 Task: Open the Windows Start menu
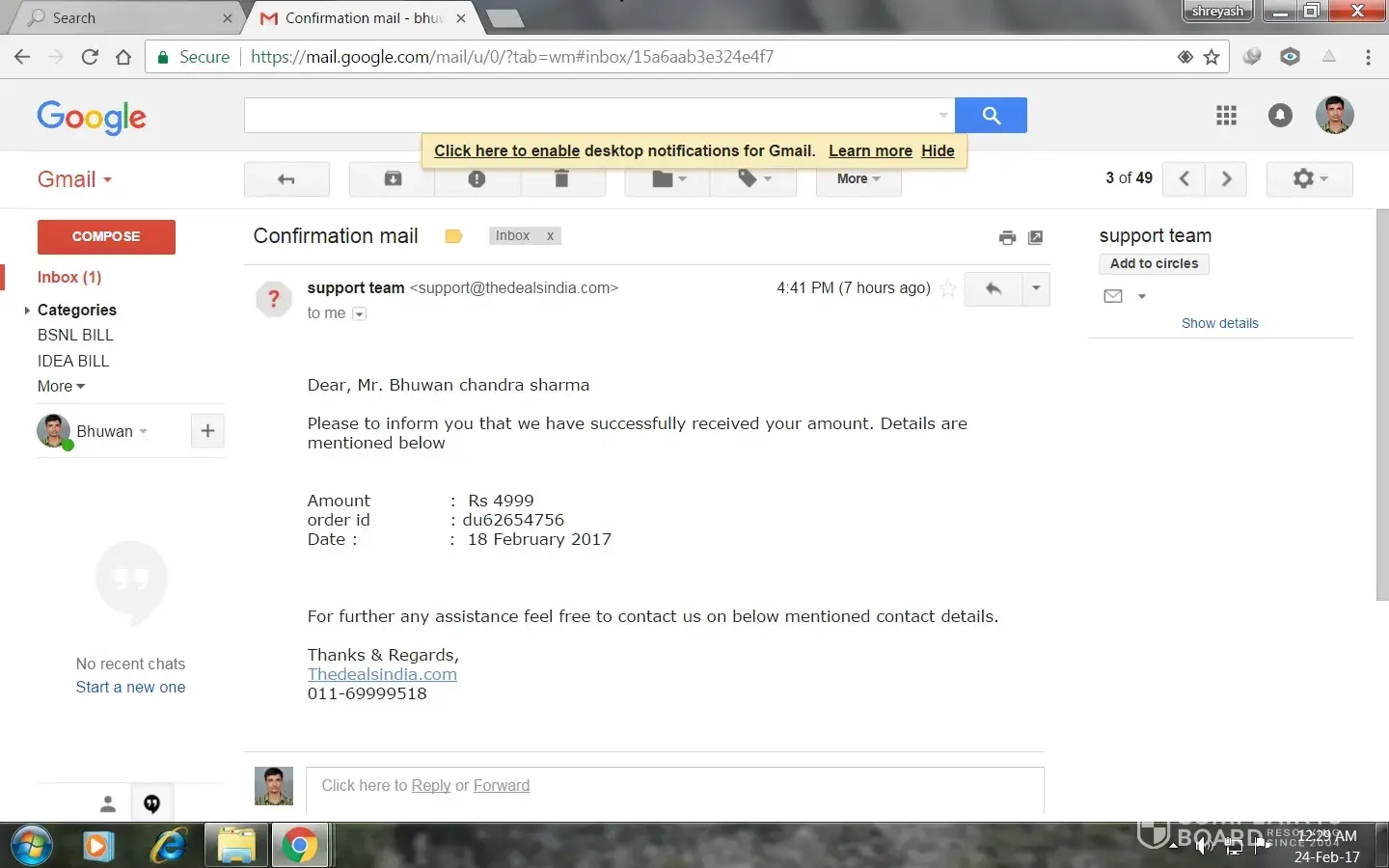pos(30,846)
